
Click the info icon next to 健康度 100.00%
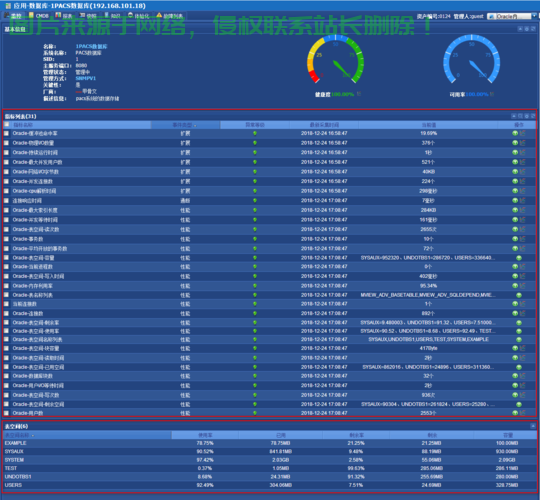coord(359,94)
